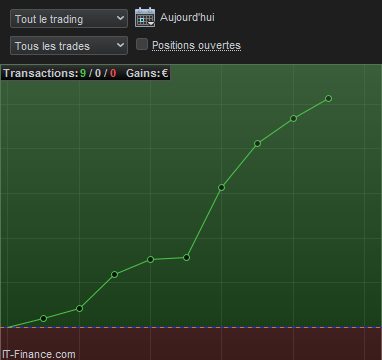Click the 'Gains:€' label
Image resolution: width=382 pixels, height=360 pixels.
pyautogui.click(x=147, y=73)
